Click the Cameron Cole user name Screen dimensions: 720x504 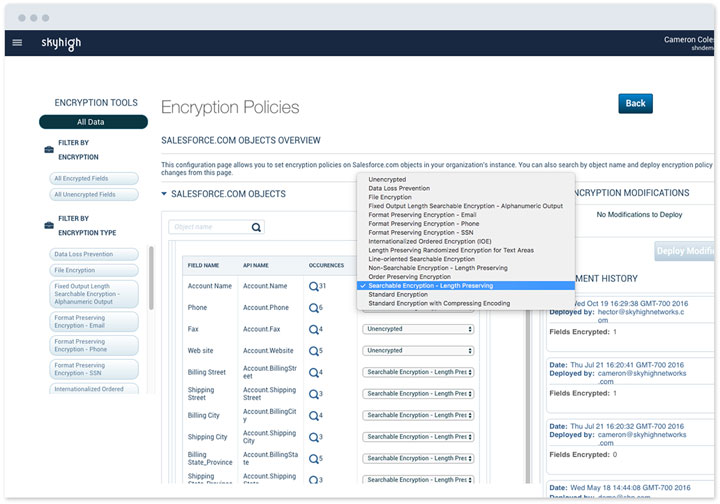688,40
